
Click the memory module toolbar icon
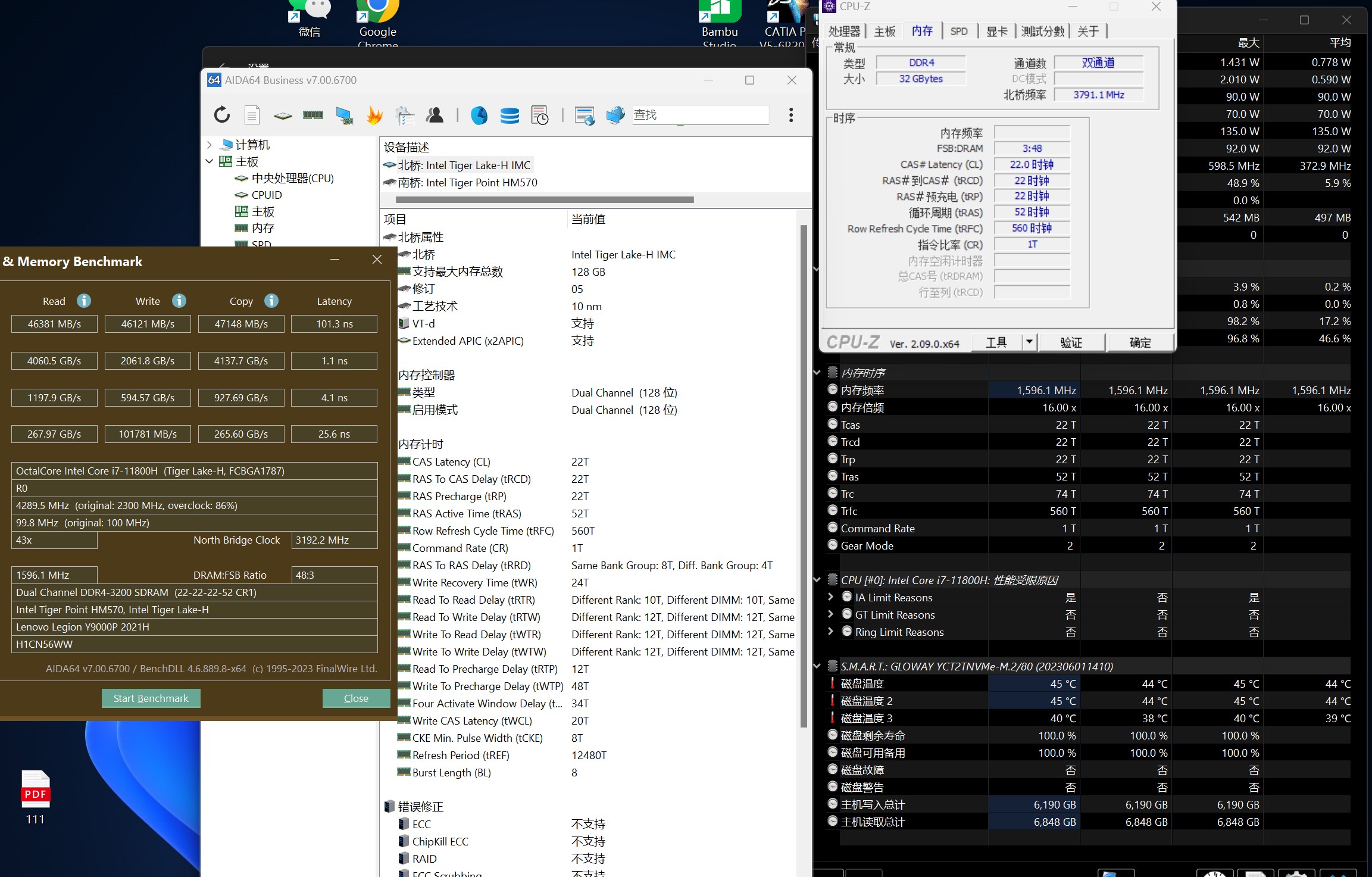click(313, 115)
